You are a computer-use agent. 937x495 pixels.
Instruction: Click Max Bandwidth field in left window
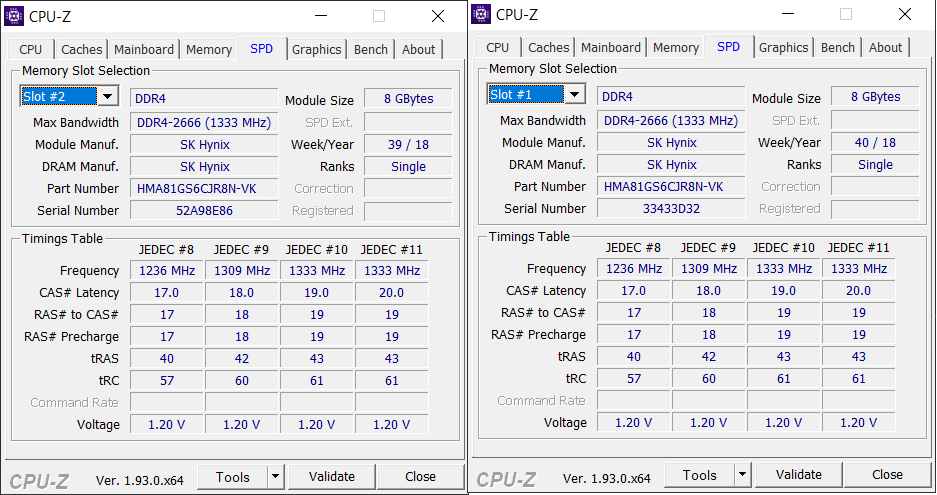(204, 123)
